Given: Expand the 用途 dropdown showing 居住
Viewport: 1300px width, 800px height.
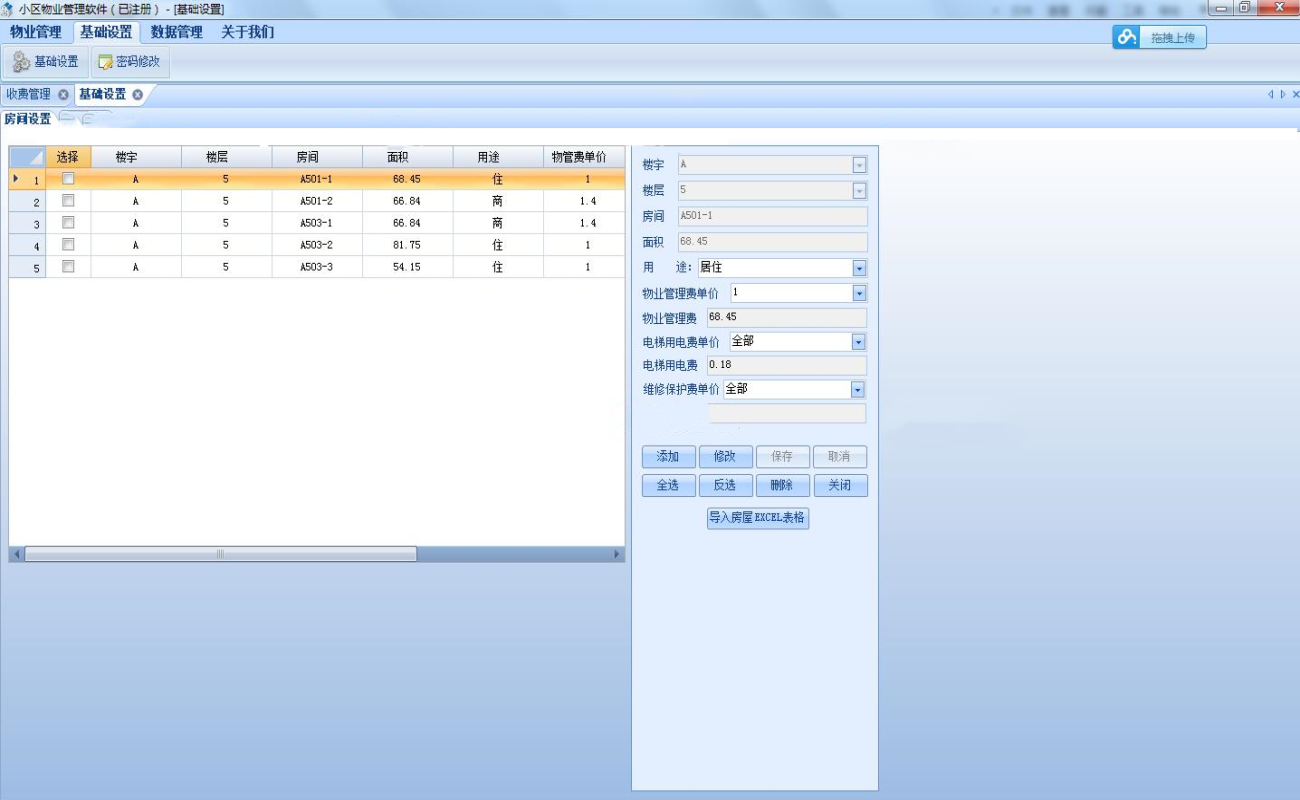Looking at the screenshot, I should (x=859, y=268).
